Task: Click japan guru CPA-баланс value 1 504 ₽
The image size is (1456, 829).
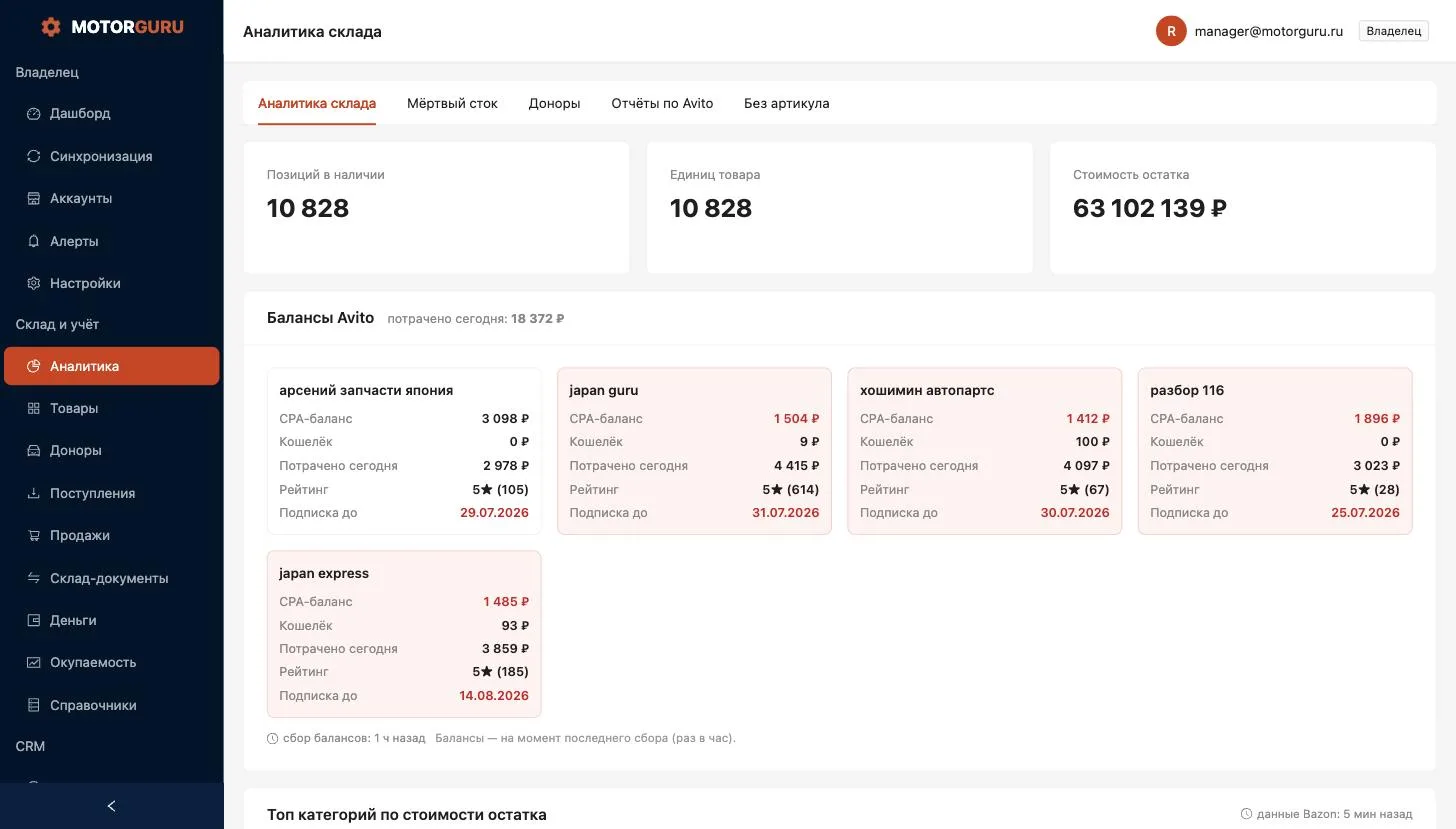Action: tap(796, 419)
